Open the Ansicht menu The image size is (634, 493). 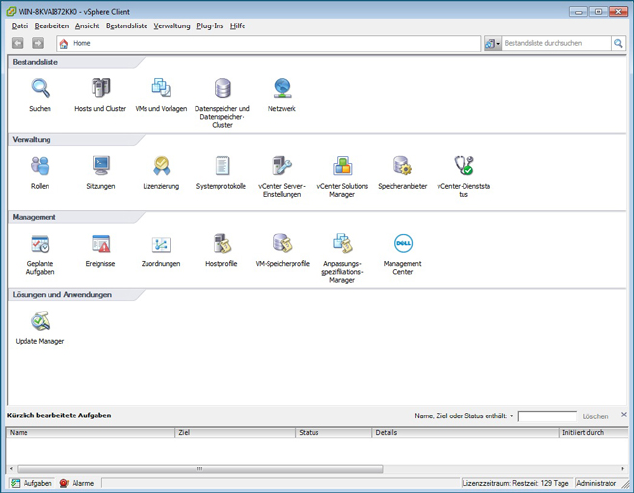(x=87, y=26)
